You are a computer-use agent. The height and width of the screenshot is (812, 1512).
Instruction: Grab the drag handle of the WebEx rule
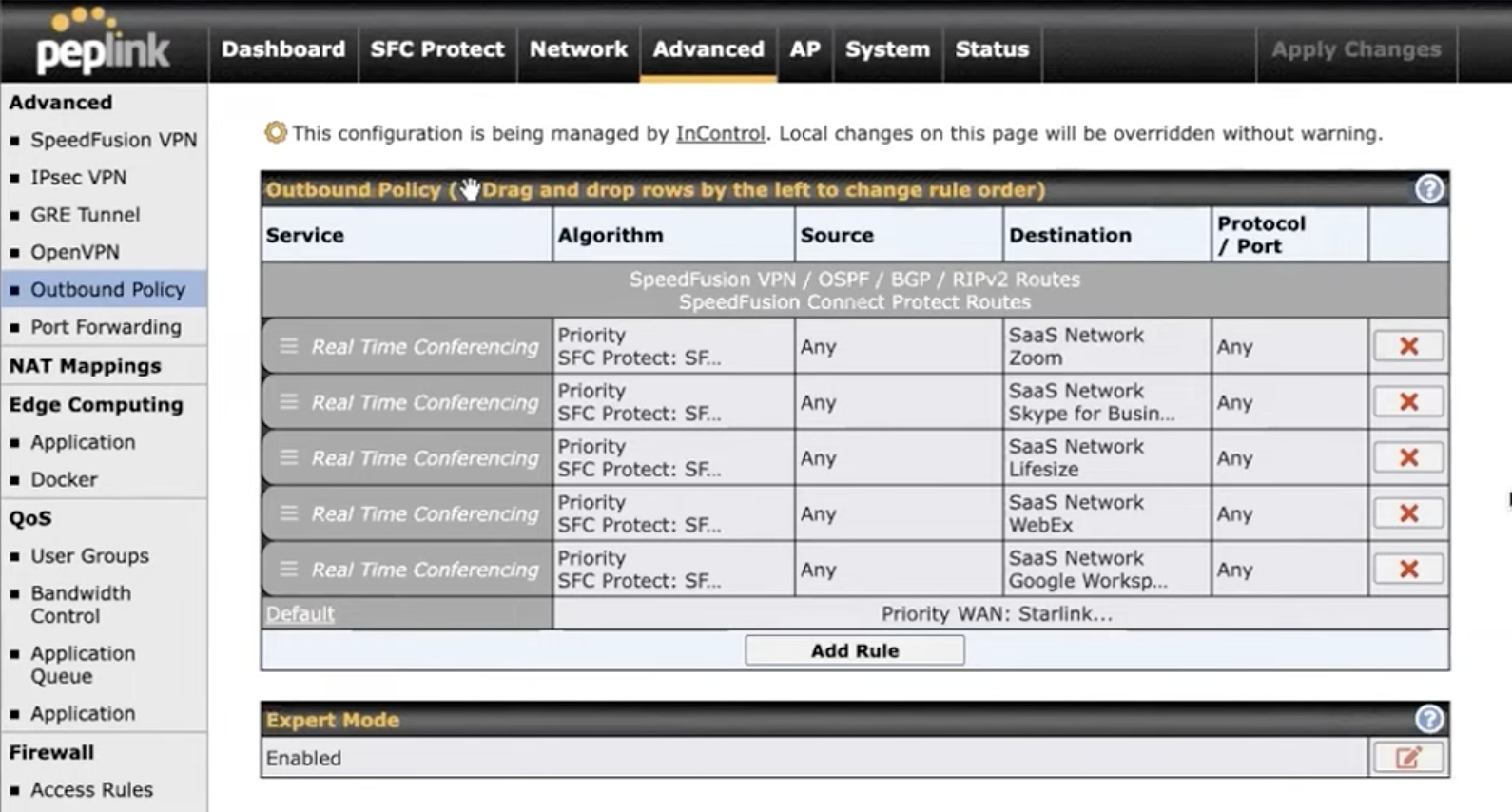coord(289,513)
